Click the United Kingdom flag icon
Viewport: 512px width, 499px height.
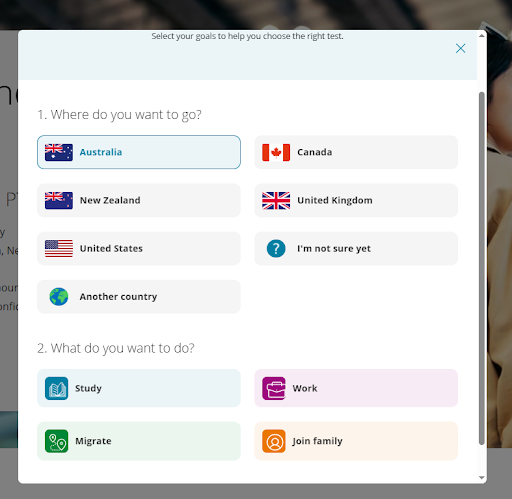tap(276, 200)
